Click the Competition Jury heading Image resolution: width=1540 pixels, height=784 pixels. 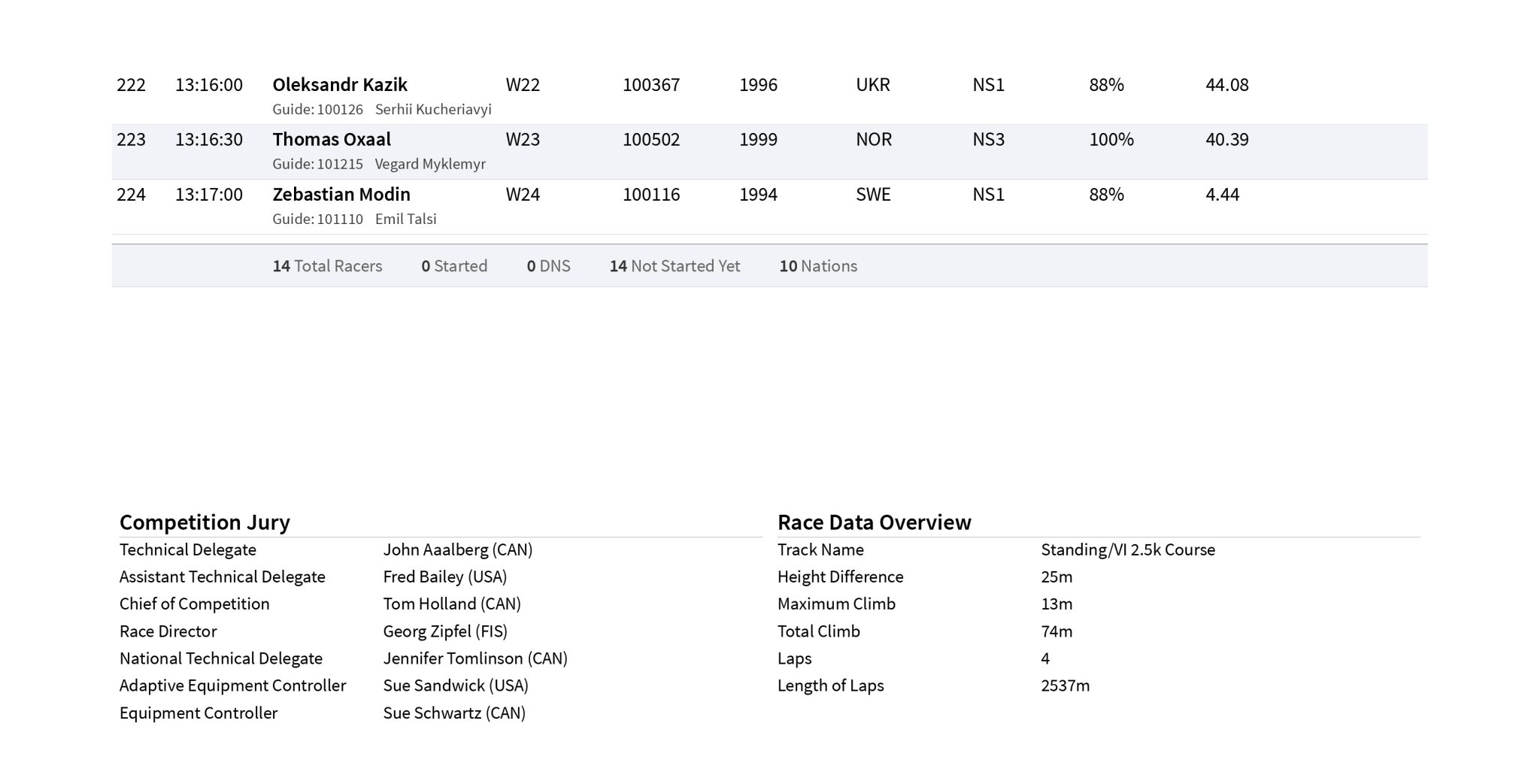[x=205, y=522]
